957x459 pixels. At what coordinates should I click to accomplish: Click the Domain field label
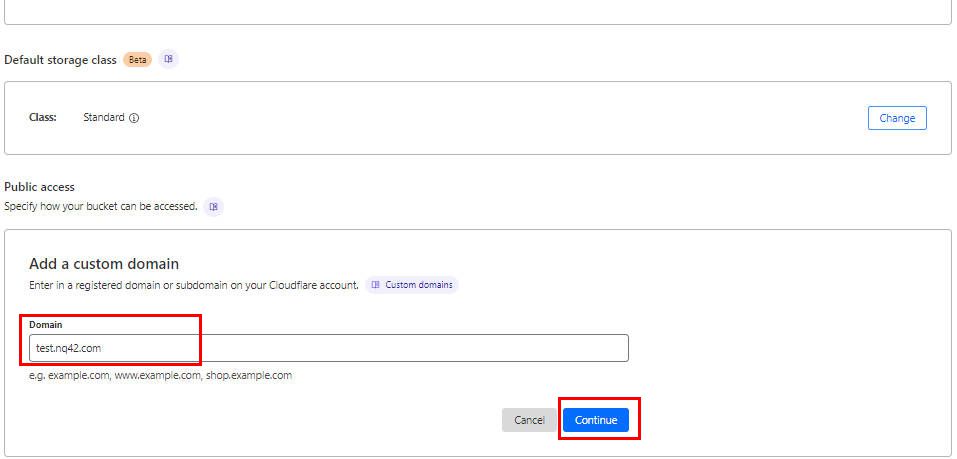click(46, 325)
